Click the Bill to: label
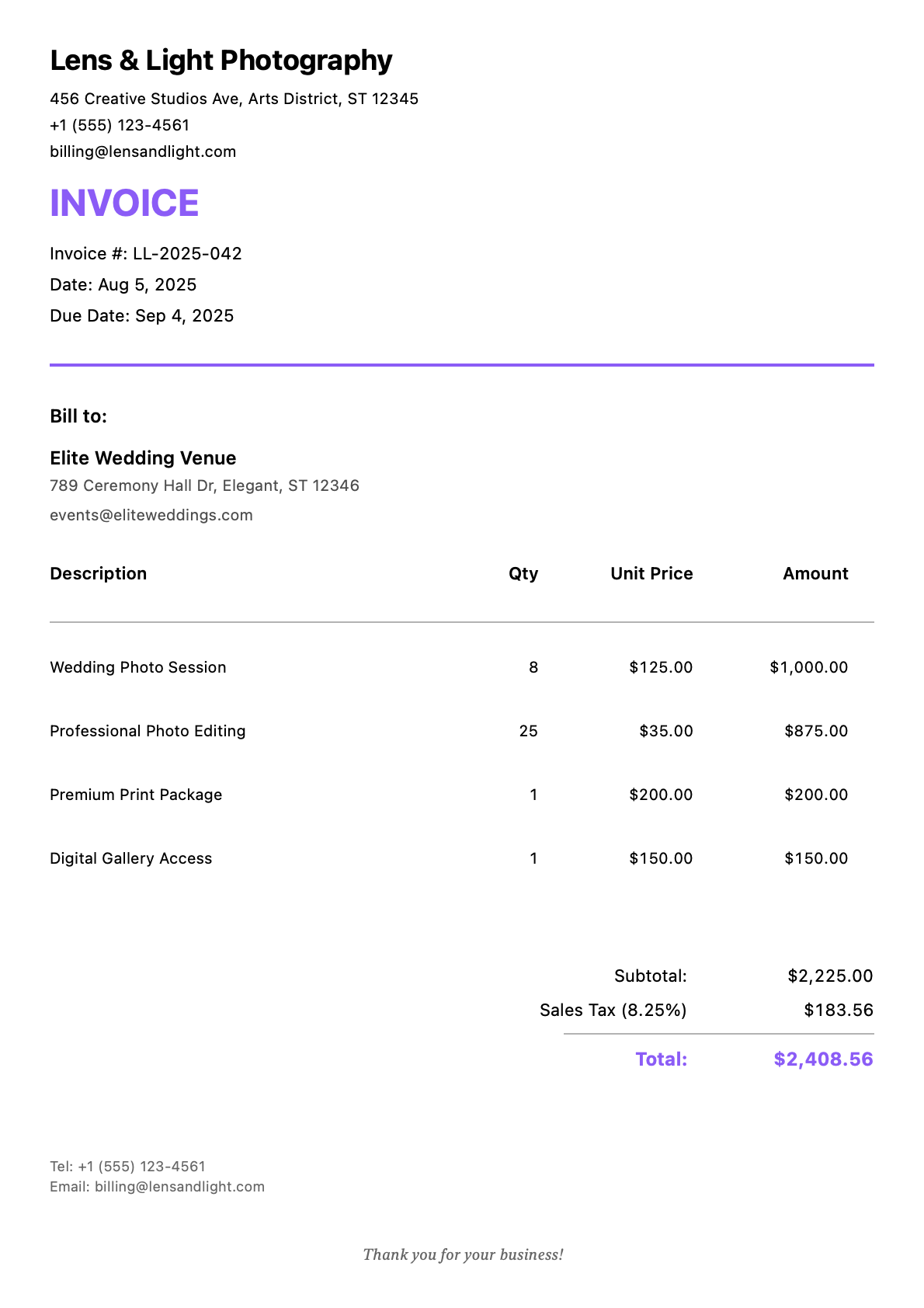 [78, 416]
